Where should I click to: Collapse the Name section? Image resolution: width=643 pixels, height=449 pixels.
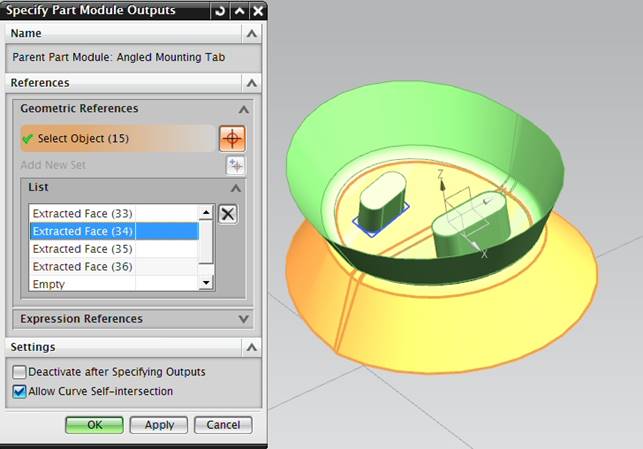251,34
